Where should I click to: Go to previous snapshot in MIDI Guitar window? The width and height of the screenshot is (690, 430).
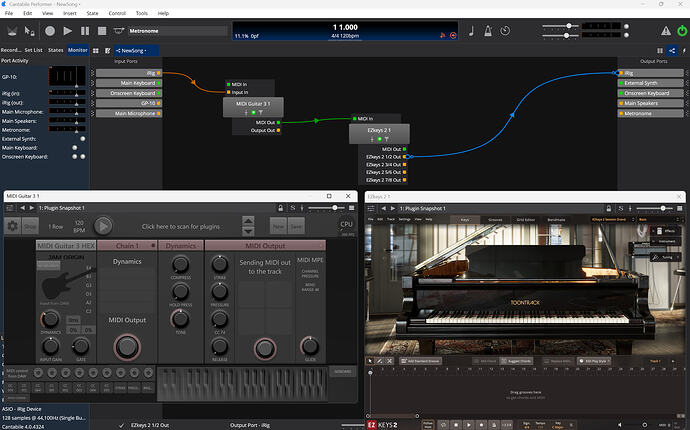[22, 208]
